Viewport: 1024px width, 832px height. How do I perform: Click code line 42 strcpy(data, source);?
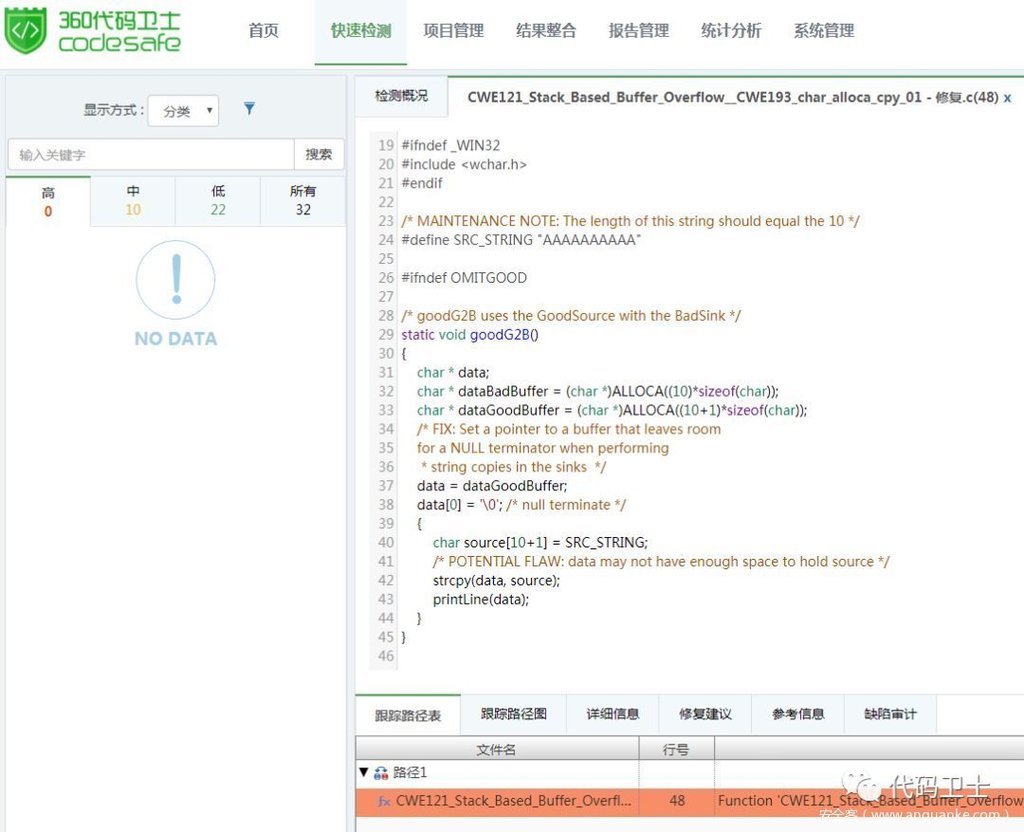pos(496,581)
